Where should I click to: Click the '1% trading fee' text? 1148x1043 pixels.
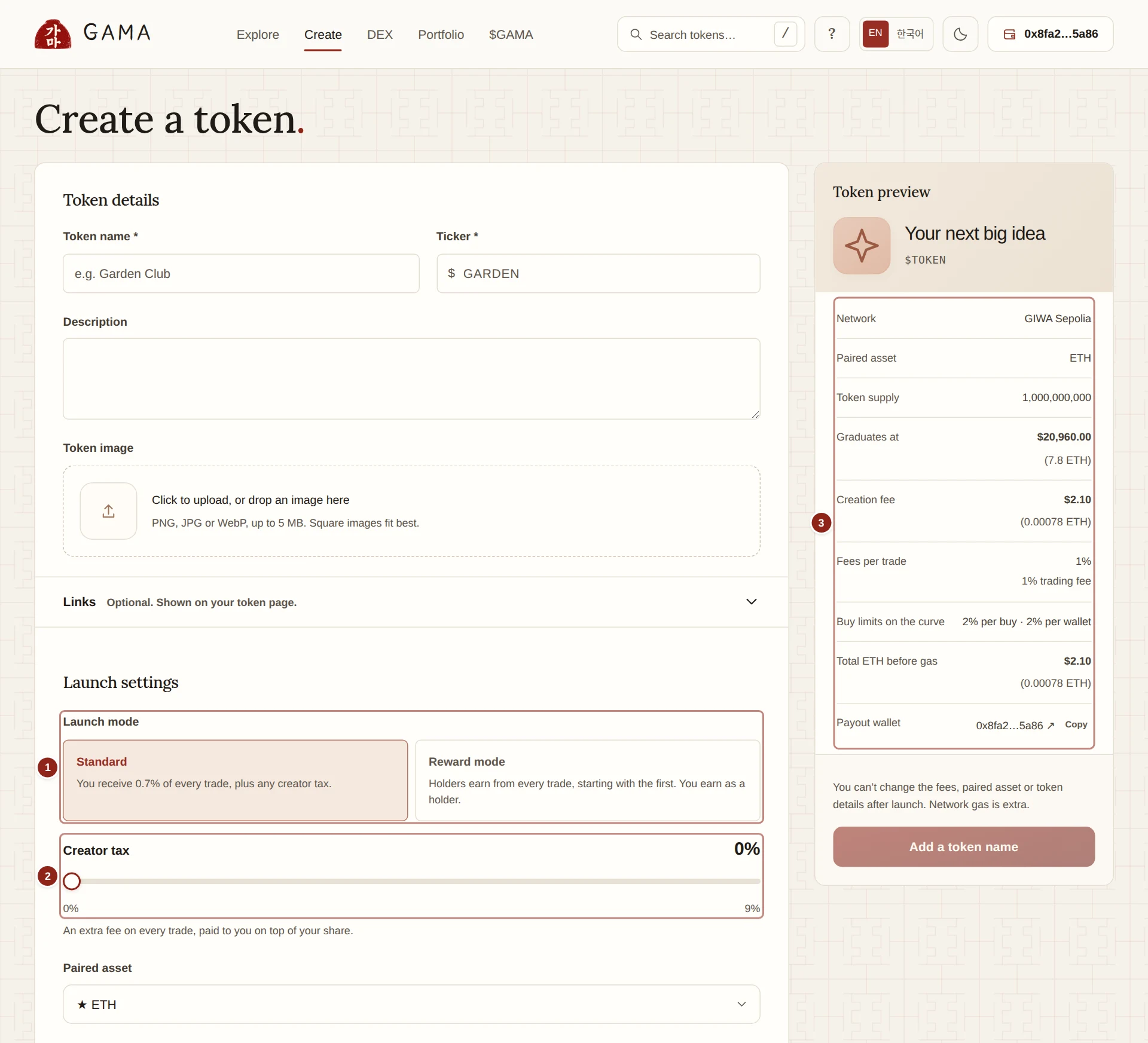point(1056,581)
